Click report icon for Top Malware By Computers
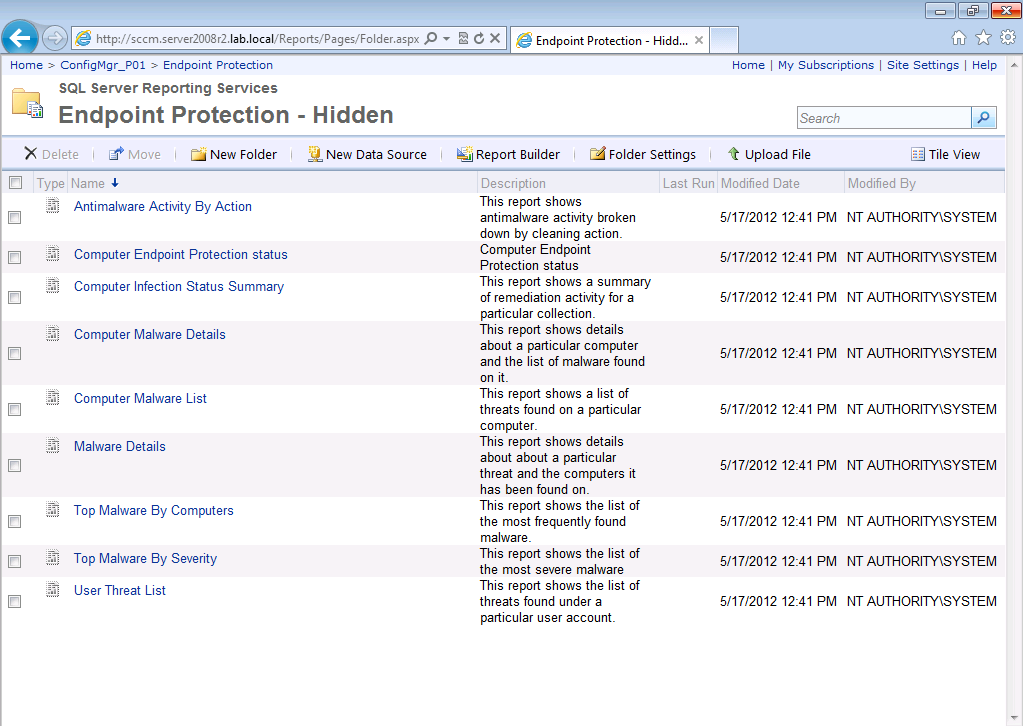The image size is (1023, 726). [53, 510]
